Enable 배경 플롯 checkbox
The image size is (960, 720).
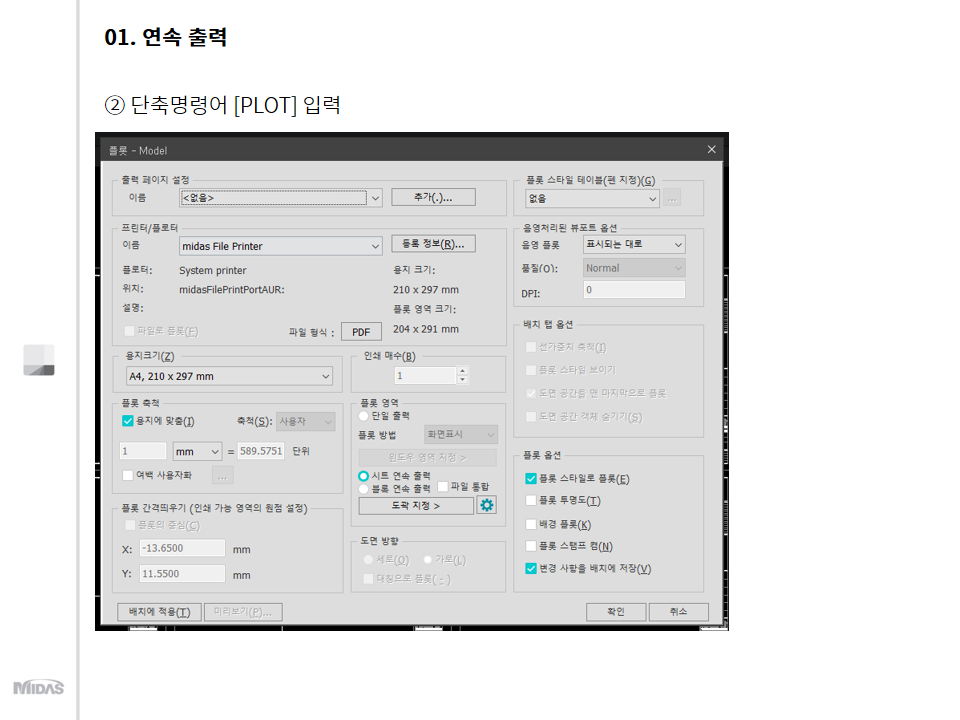531,524
